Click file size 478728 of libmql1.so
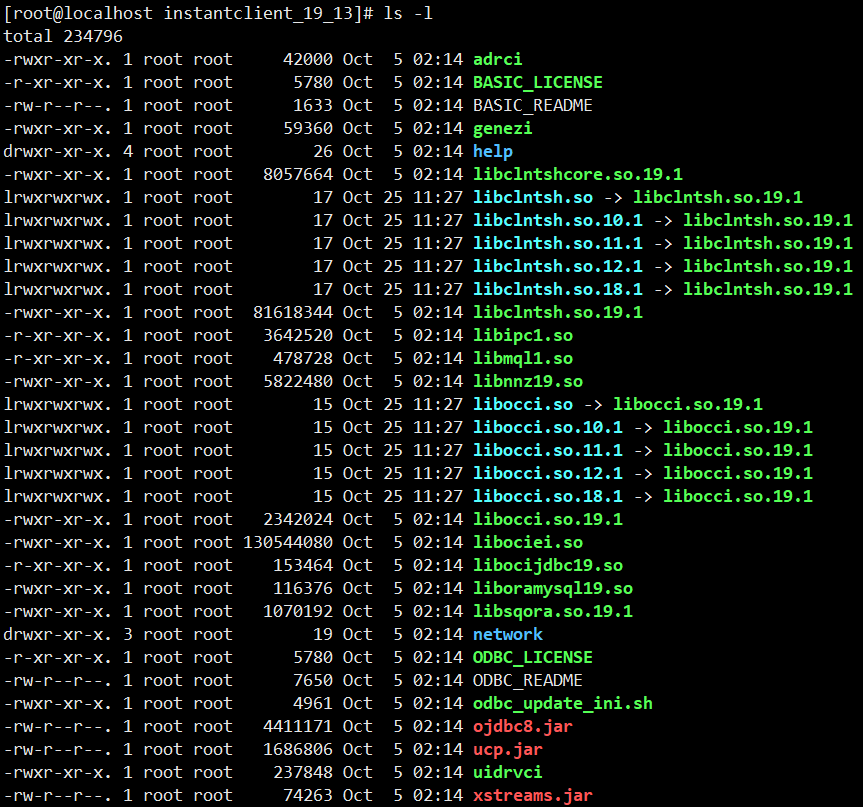The width and height of the screenshot is (863, 807). (x=303, y=358)
